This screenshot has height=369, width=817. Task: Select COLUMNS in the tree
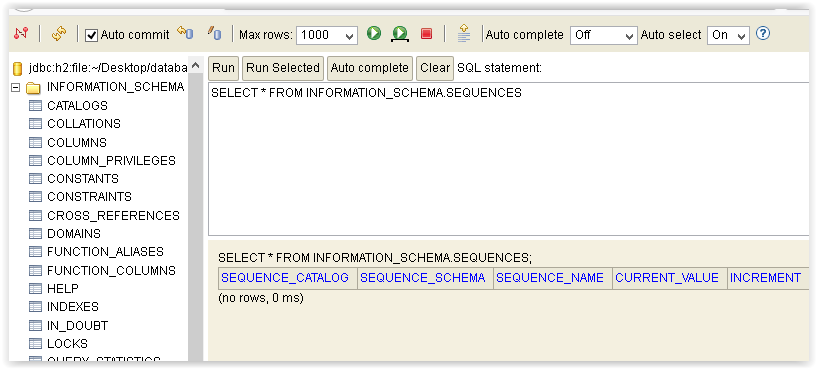click(77, 142)
